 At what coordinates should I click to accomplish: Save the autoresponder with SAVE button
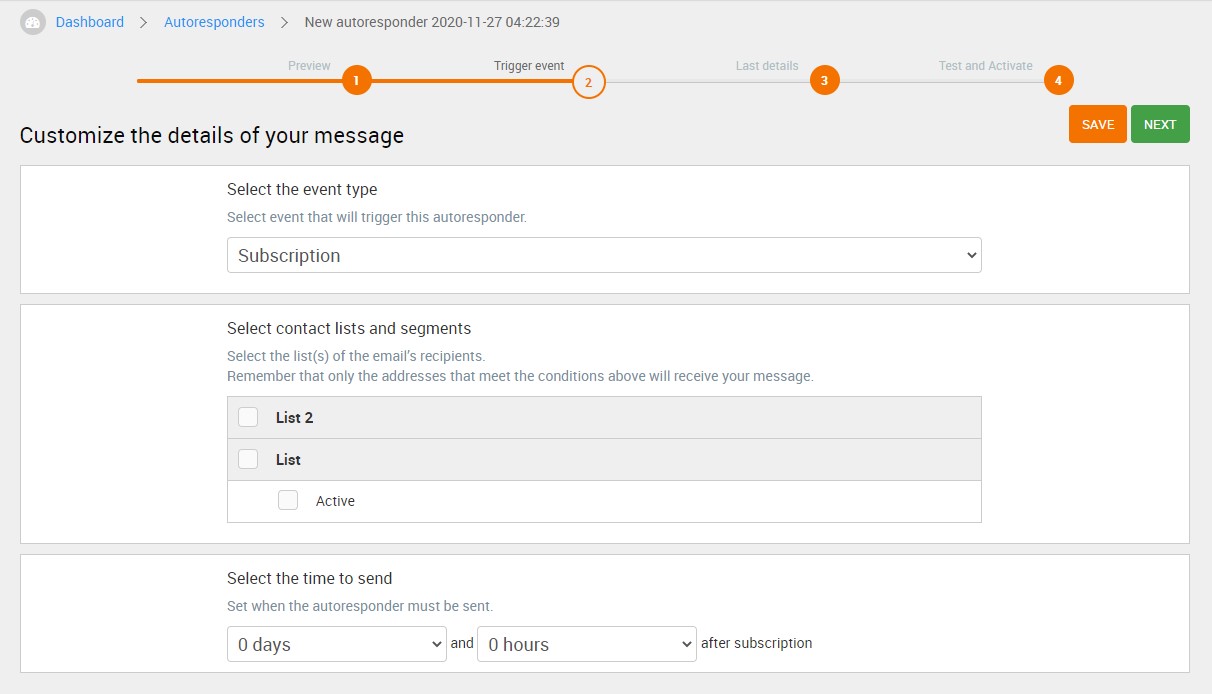[1098, 124]
